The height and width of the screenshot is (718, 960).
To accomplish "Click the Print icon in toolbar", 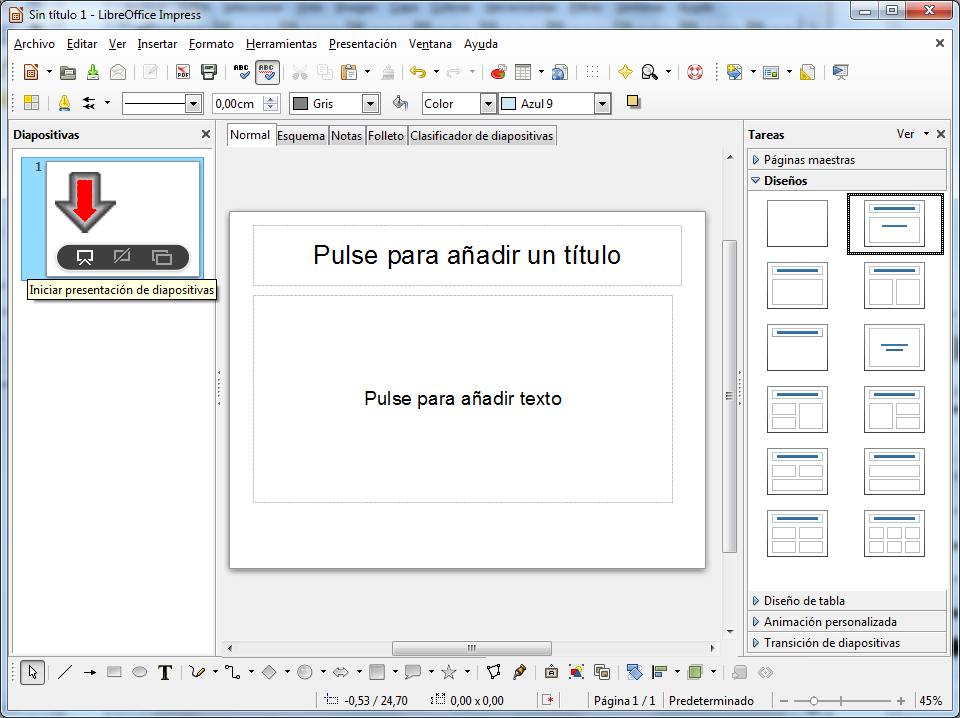I will tap(209, 72).
